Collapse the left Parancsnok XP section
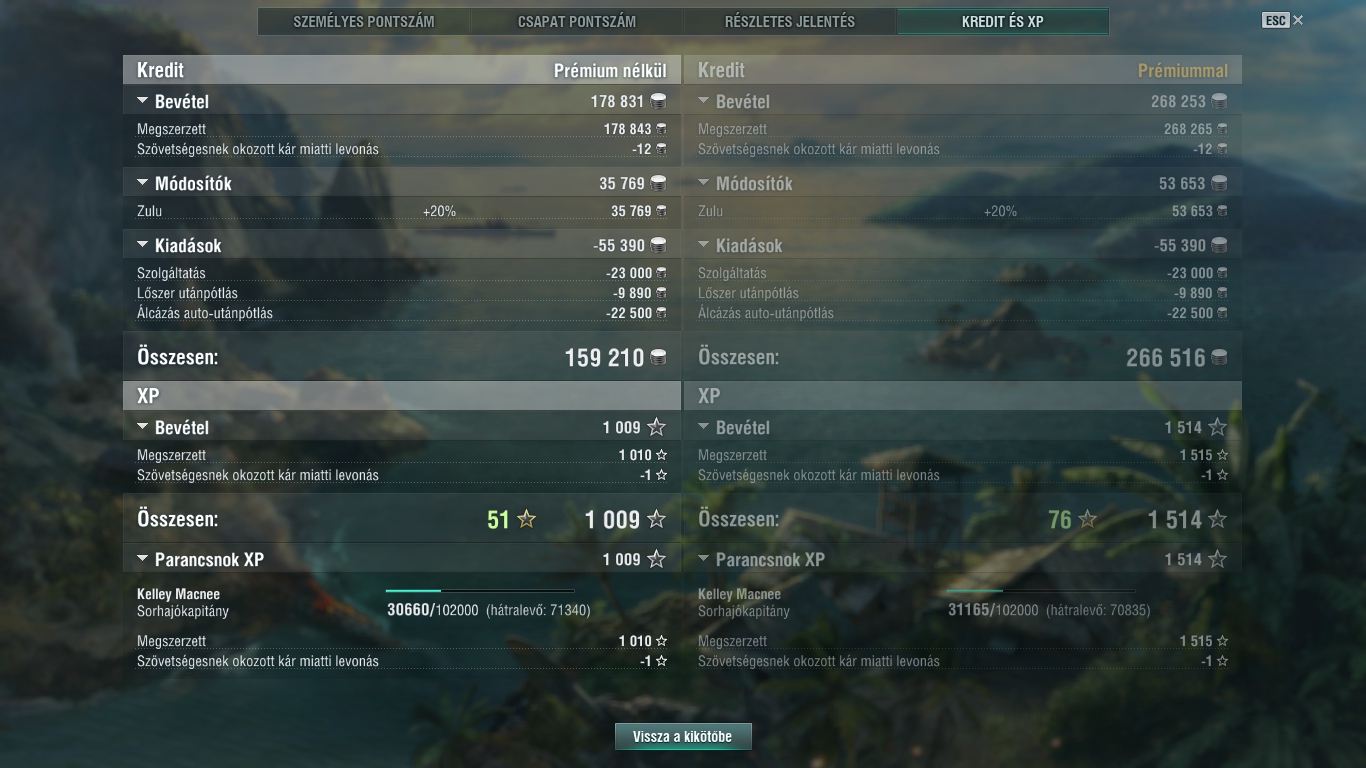 [142, 559]
